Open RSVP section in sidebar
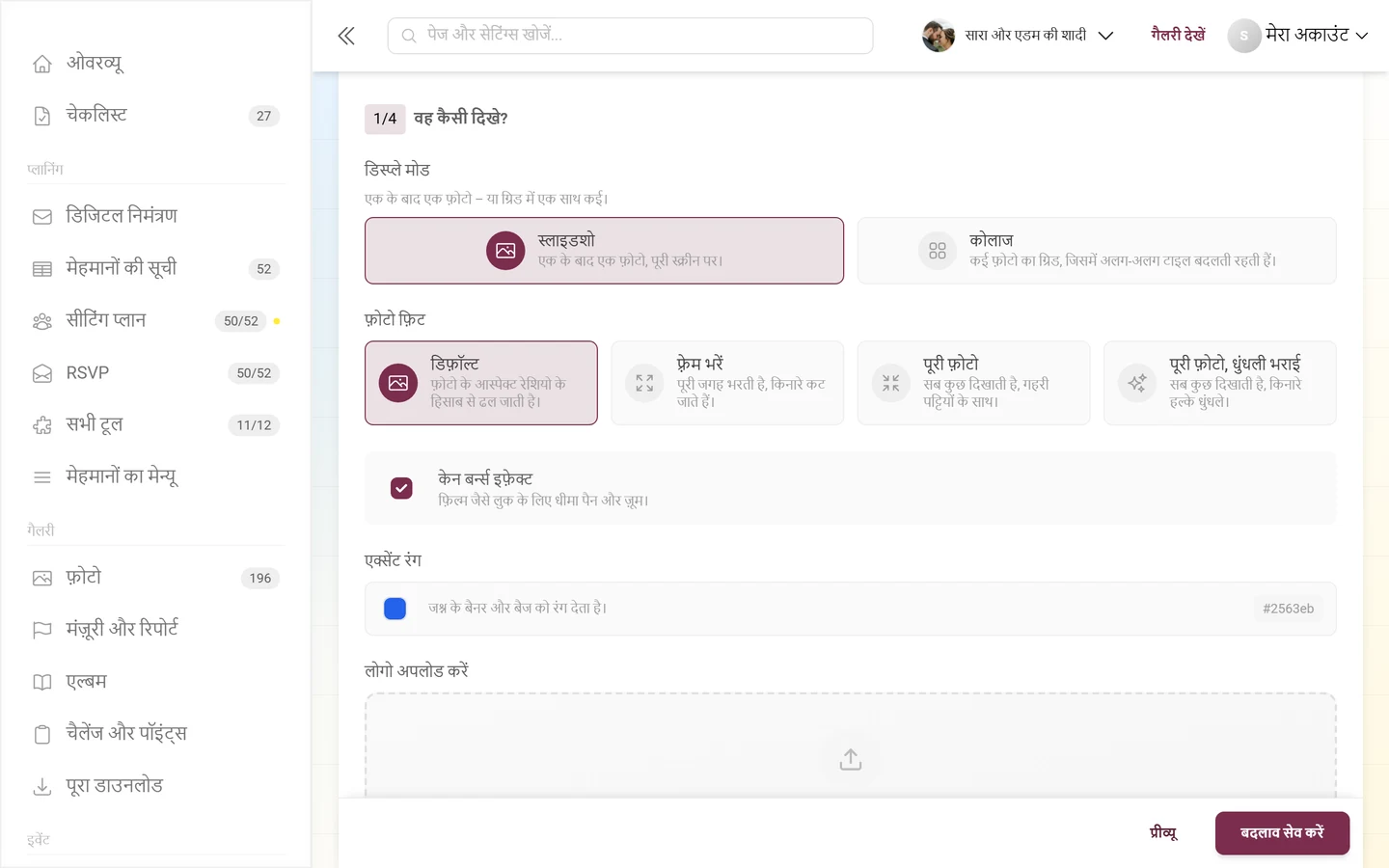 tap(155, 373)
